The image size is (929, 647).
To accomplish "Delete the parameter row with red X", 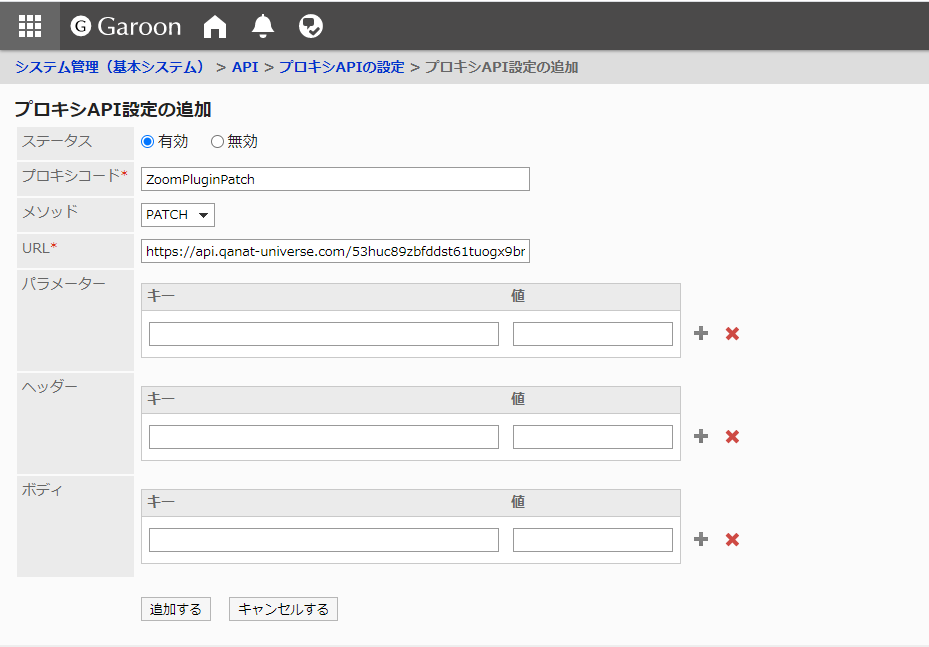I will 732,334.
